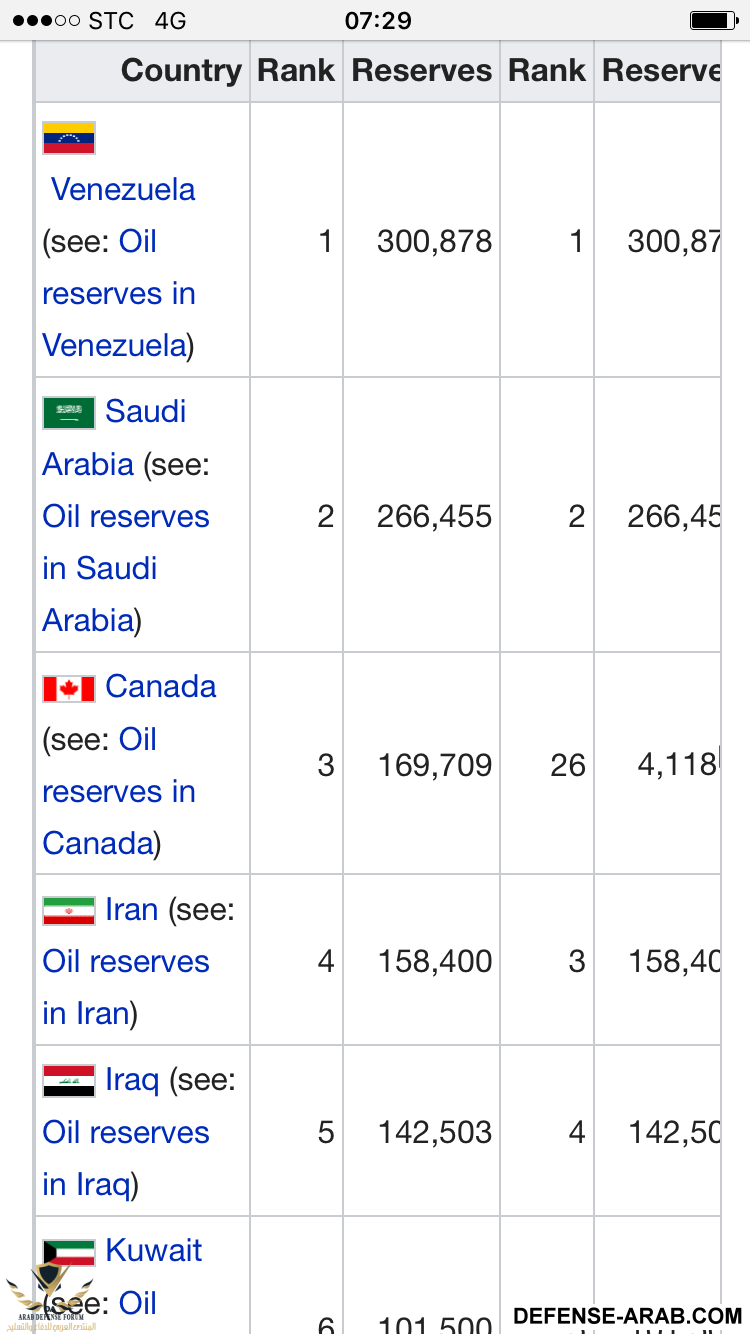Tap the Kuwait flag icon
This screenshot has height=1334, width=750.
tap(69, 1252)
